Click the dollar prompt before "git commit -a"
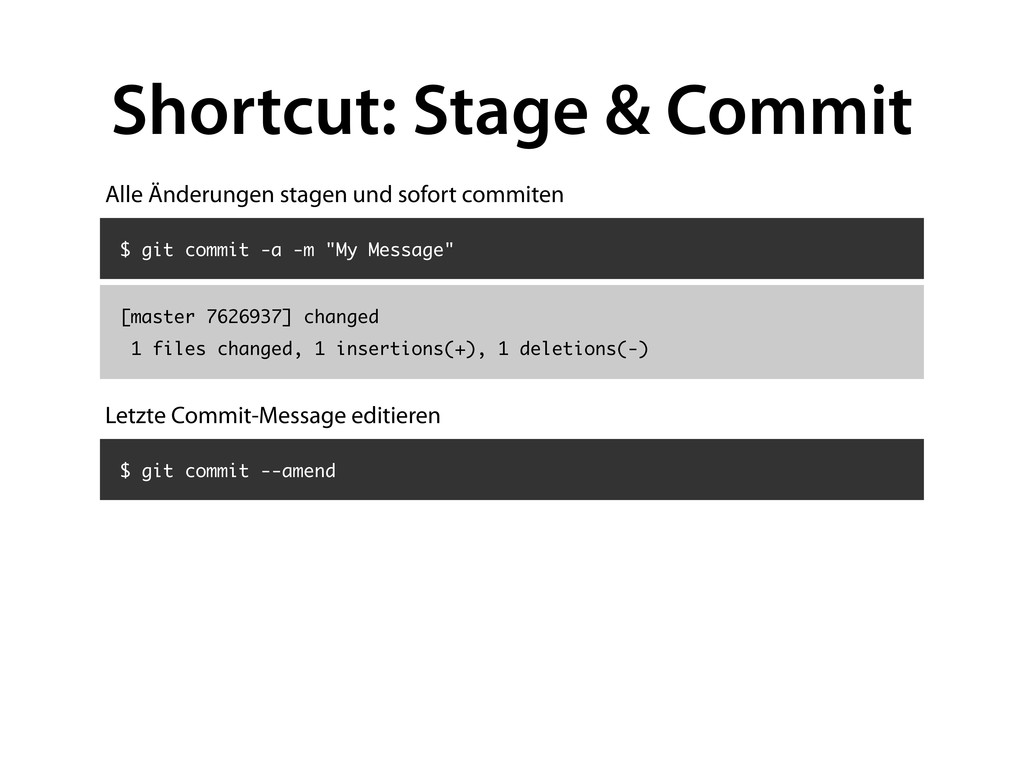Image resolution: width=1024 pixels, height=768 pixels. [125, 249]
